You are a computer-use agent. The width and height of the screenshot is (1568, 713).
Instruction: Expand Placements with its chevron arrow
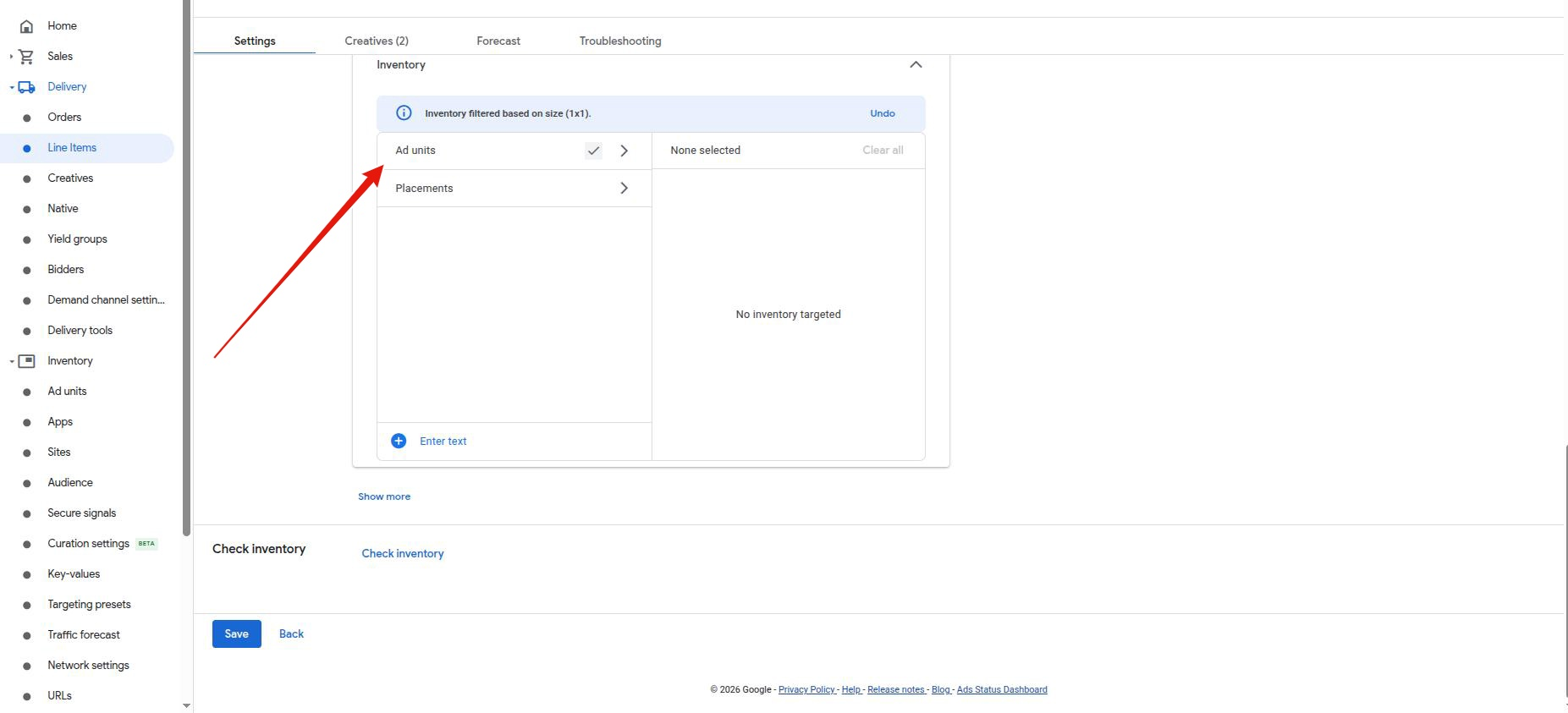[624, 189]
